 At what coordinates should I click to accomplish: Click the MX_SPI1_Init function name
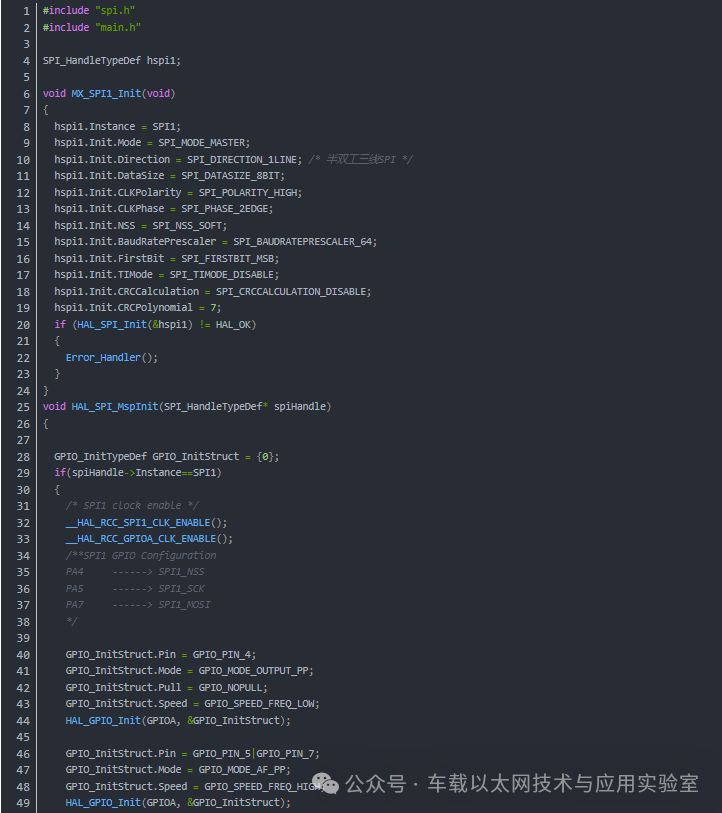point(106,93)
